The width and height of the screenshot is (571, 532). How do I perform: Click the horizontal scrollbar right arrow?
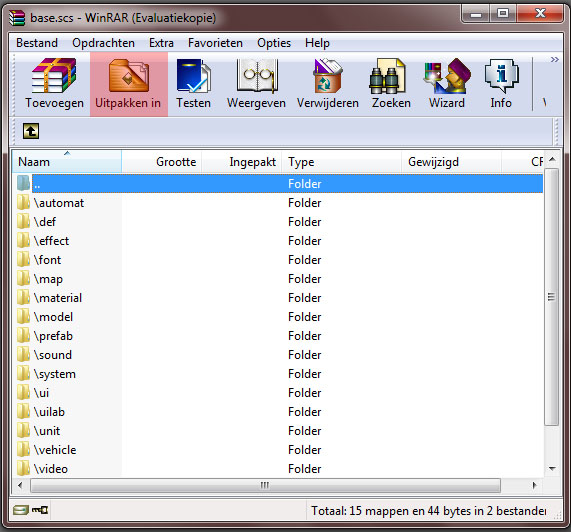pyautogui.click(x=534, y=485)
